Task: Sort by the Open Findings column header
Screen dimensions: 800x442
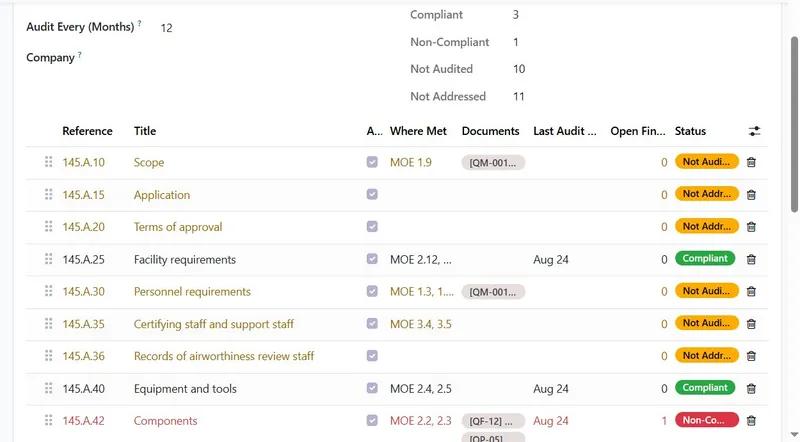Action: pos(638,131)
